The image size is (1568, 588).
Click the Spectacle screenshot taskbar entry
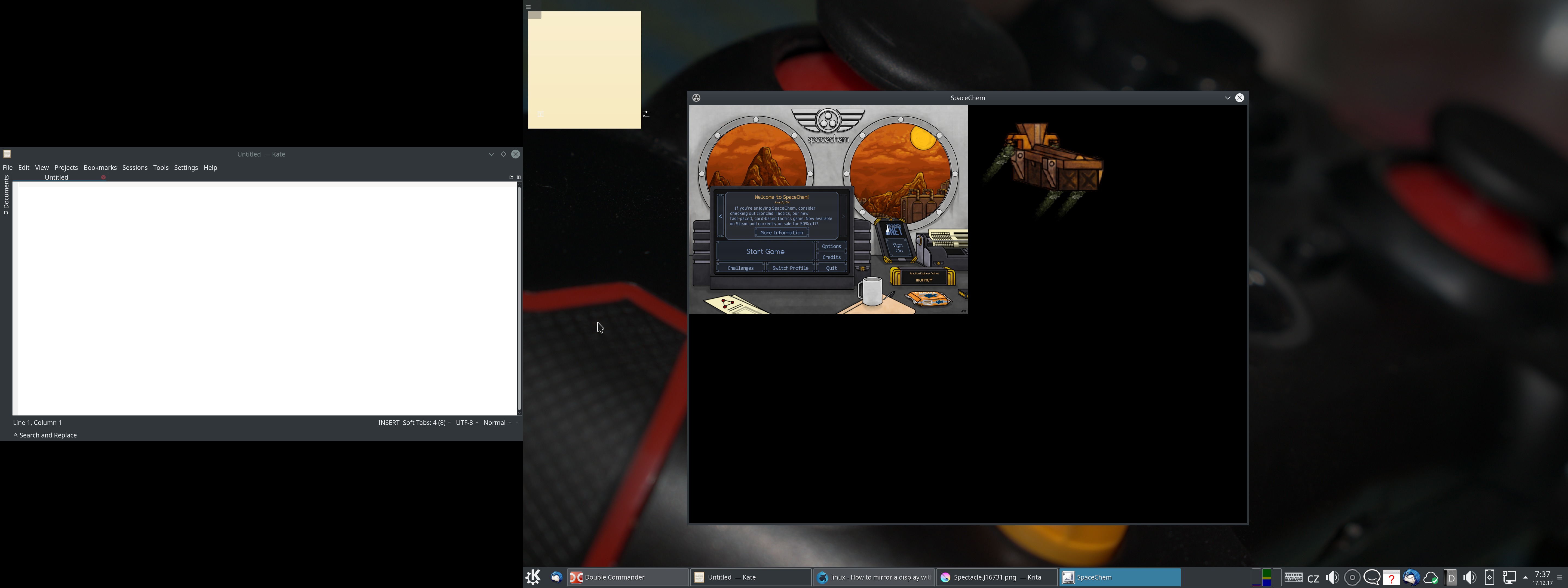997,577
